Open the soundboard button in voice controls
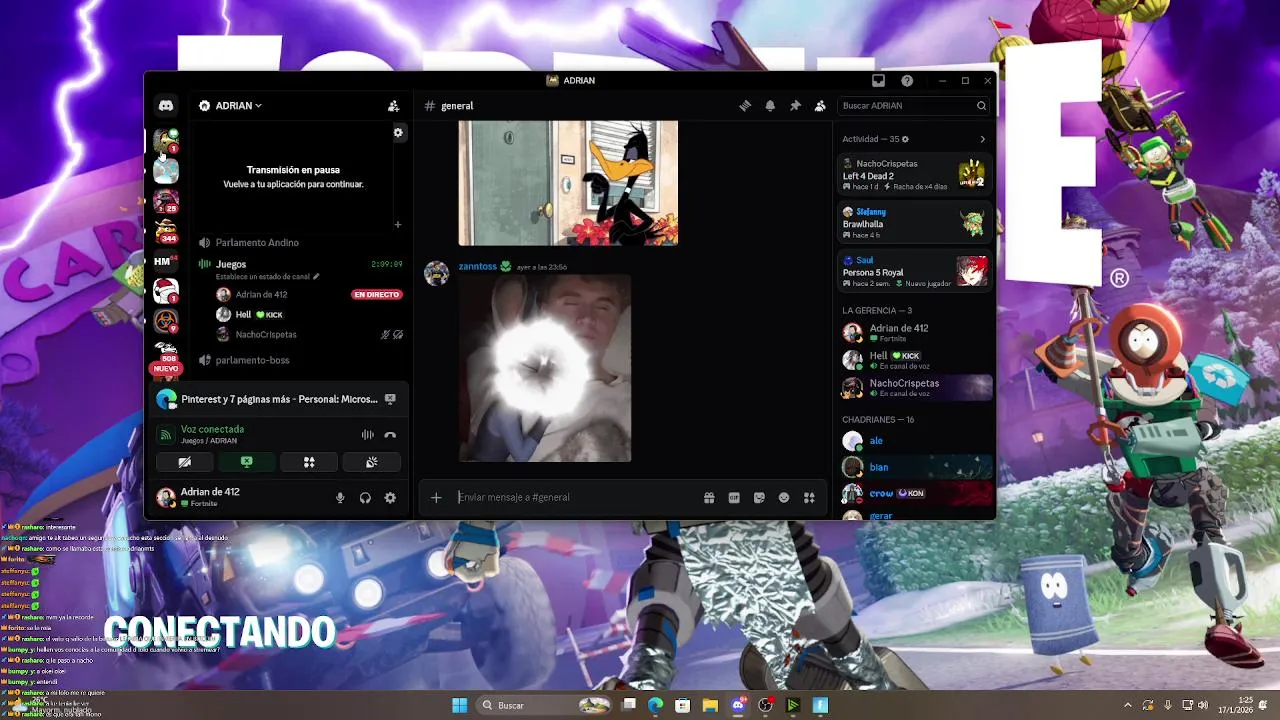Screen dimensions: 1280x720 point(371,462)
